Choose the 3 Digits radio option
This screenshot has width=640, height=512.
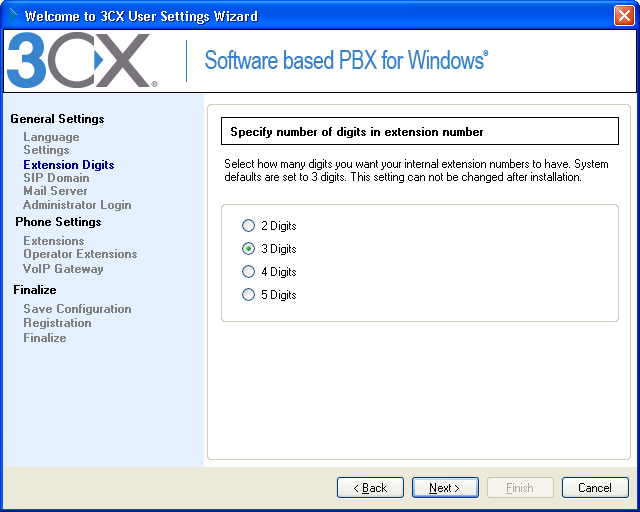249,249
